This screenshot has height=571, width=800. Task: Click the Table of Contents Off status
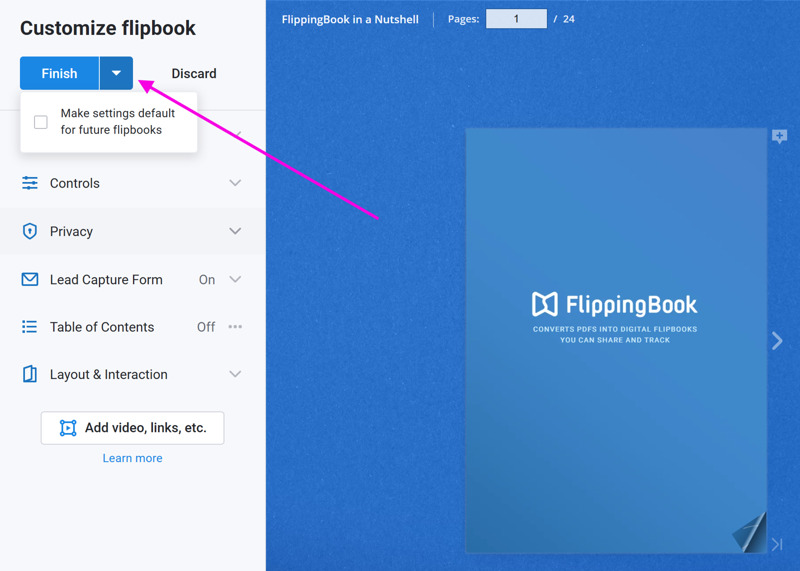(206, 327)
